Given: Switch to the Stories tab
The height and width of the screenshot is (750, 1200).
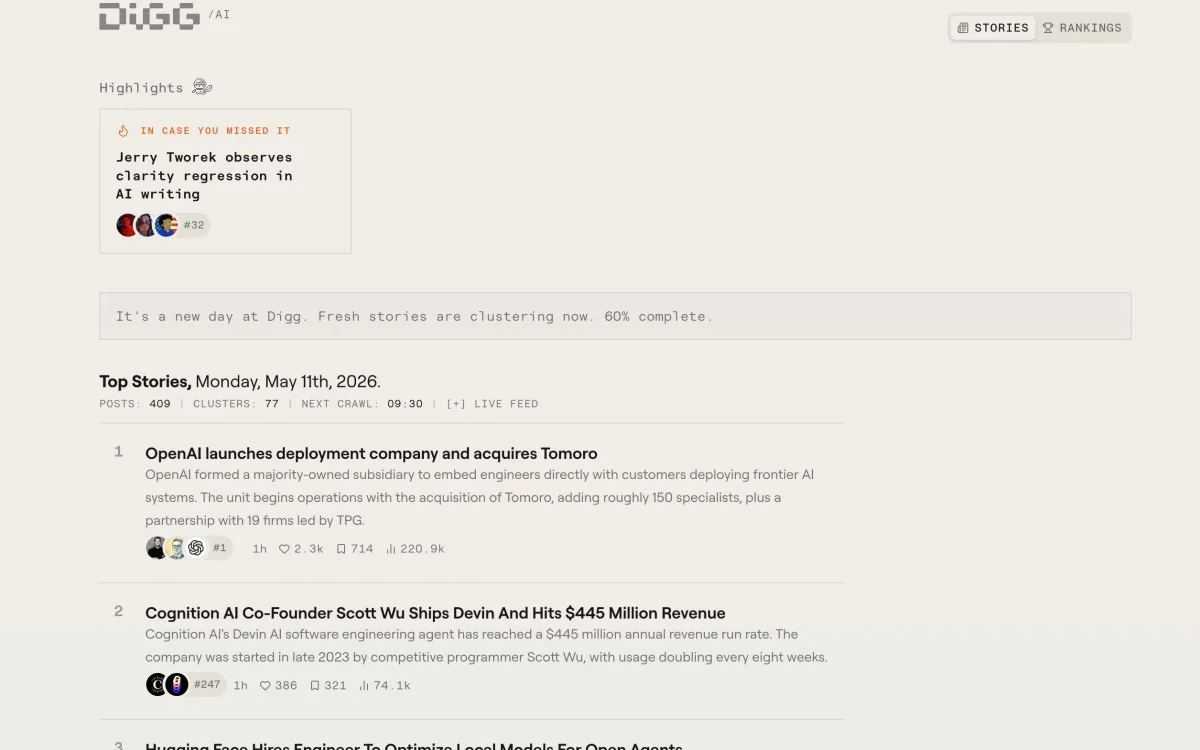Looking at the screenshot, I should 993,28.
